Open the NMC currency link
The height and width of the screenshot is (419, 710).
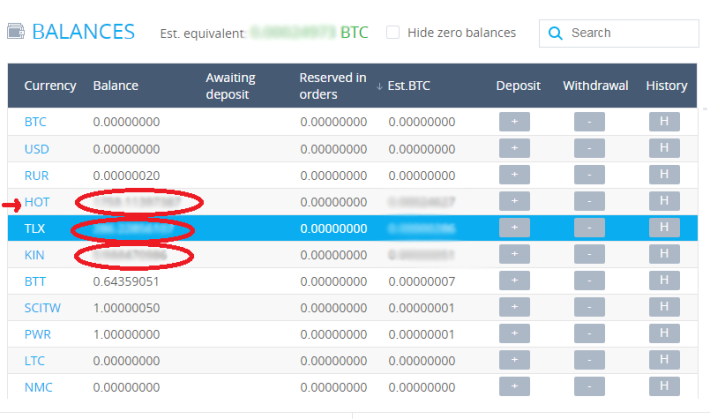tap(38, 387)
